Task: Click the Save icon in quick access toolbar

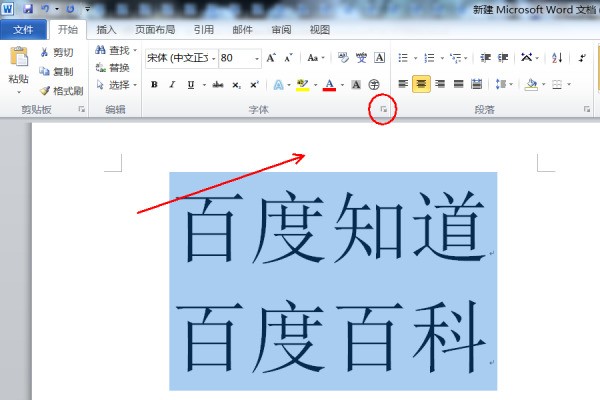Action: [x=26, y=8]
